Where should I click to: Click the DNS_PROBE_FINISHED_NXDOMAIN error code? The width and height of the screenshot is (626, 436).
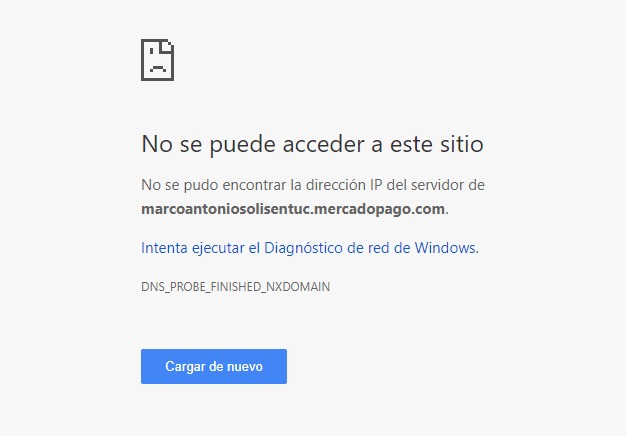coord(236,287)
